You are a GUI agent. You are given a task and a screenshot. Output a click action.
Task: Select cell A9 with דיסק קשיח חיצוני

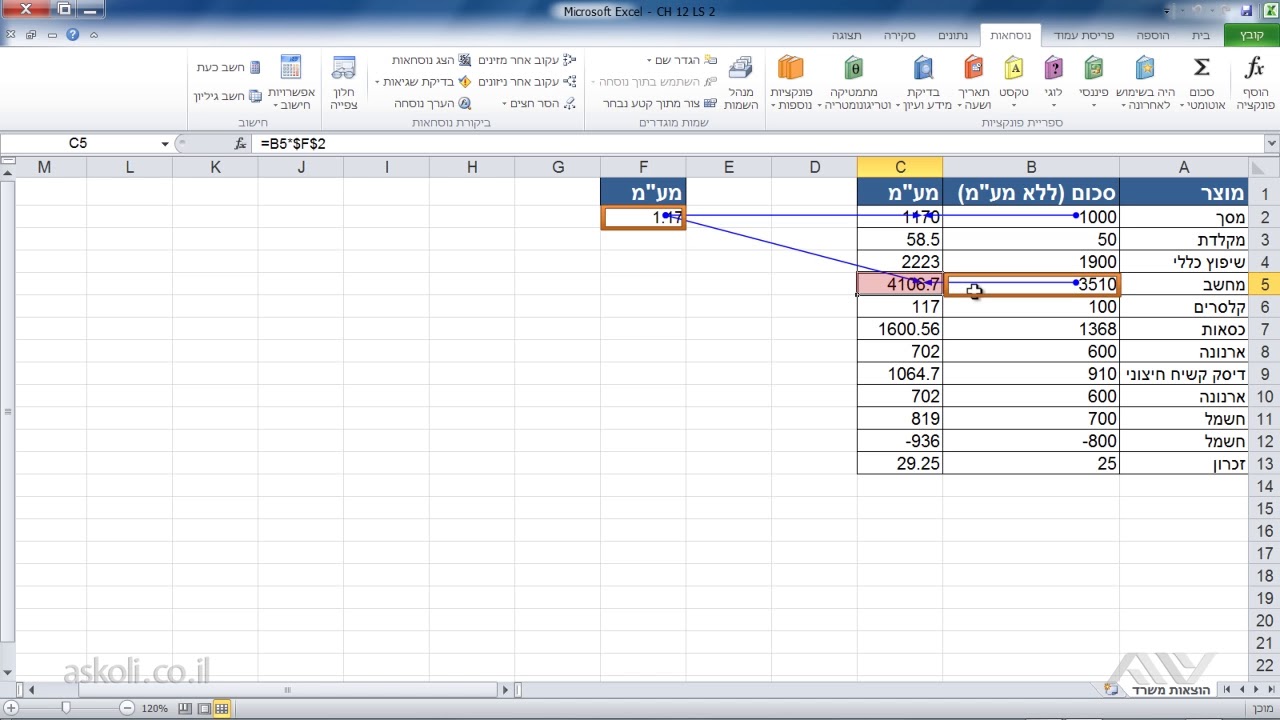pyautogui.click(x=1184, y=374)
